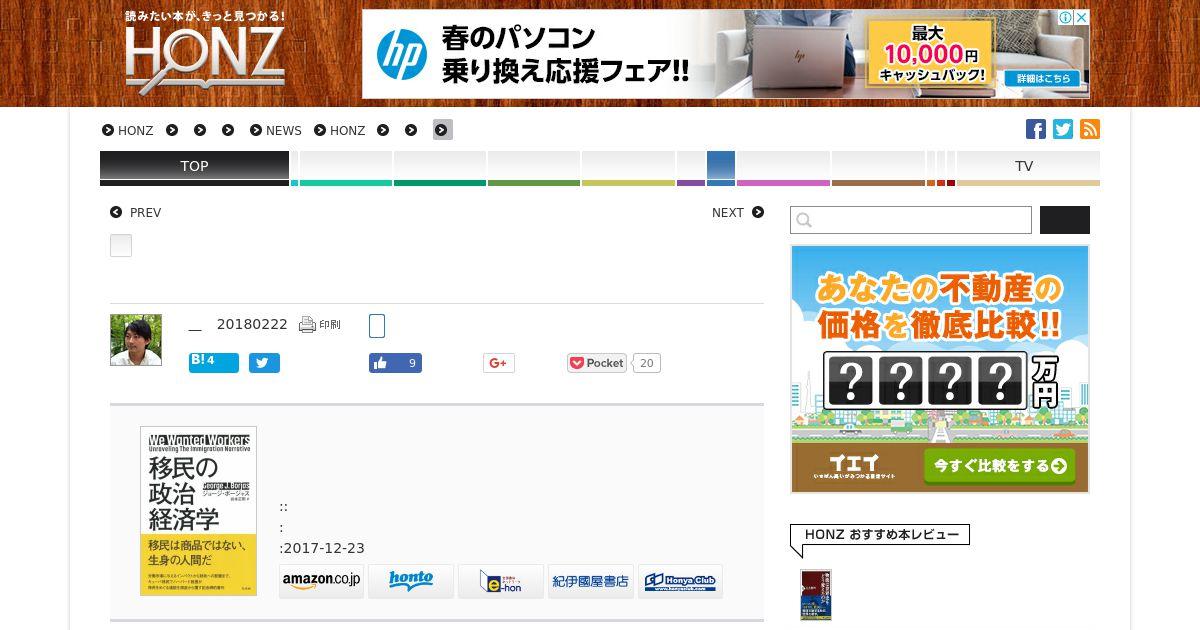
Task: Click the broken image placeholder under PREV
Action: pos(121,245)
